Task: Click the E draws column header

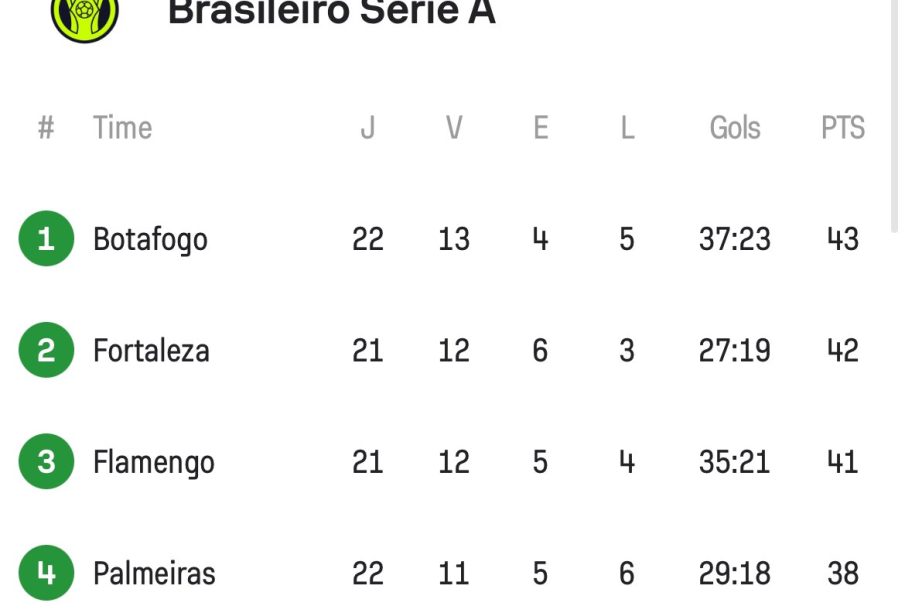Action: pos(540,128)
